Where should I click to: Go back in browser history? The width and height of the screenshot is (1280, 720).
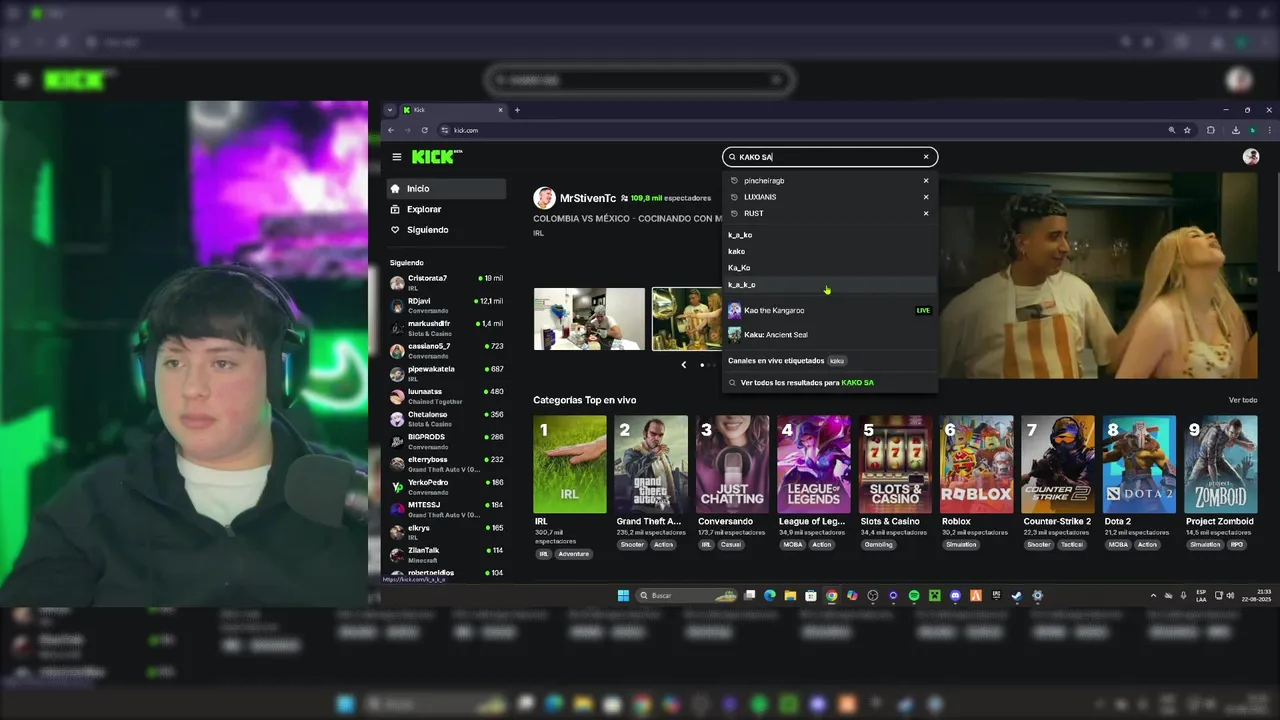point(391,130)
